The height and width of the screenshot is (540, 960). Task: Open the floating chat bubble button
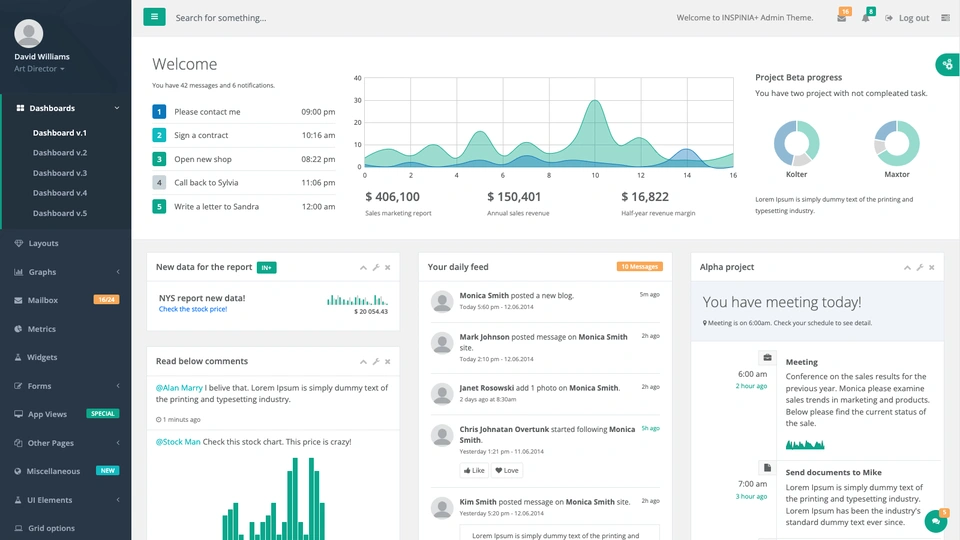coord(936,520)
